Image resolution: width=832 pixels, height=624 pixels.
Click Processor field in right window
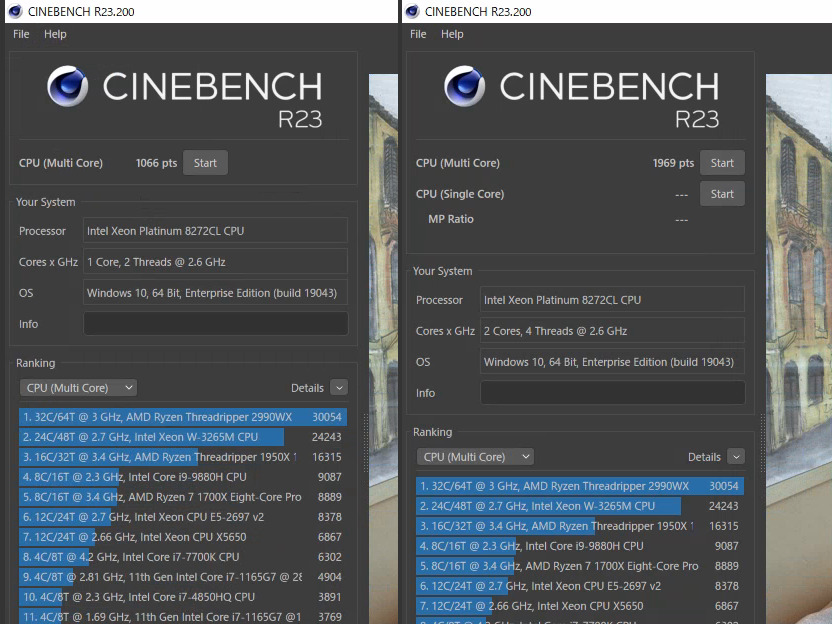tap(612, 300)
